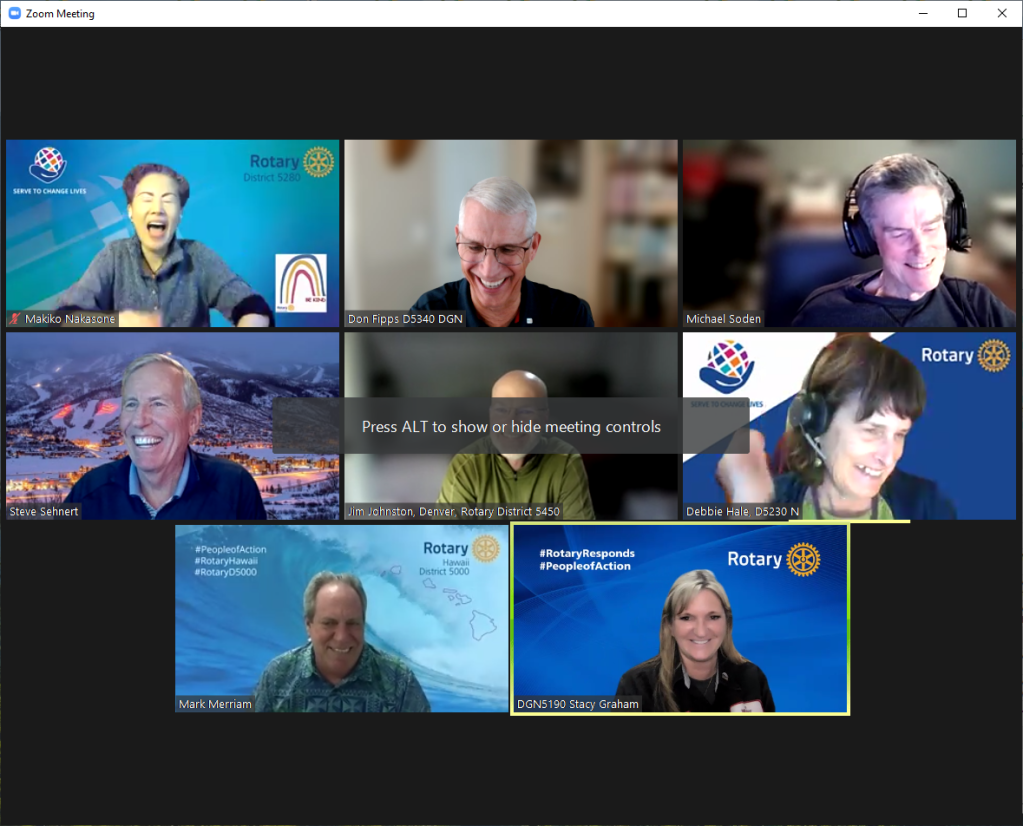Click the "Mark Merriam" name label
Viewport: 1023px width, 826px height.
215,704
